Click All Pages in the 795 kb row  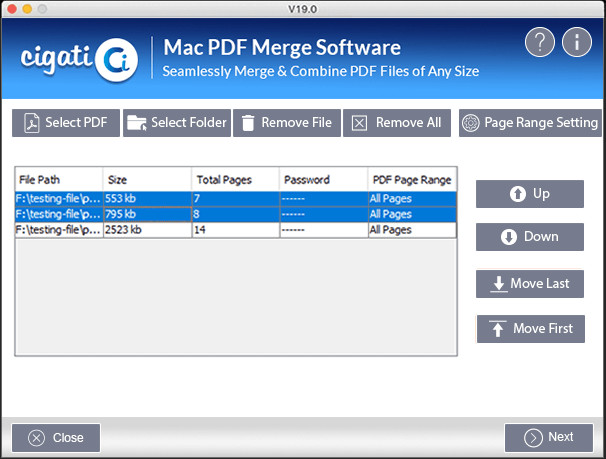pyautogui.click(x=412, y=214)
